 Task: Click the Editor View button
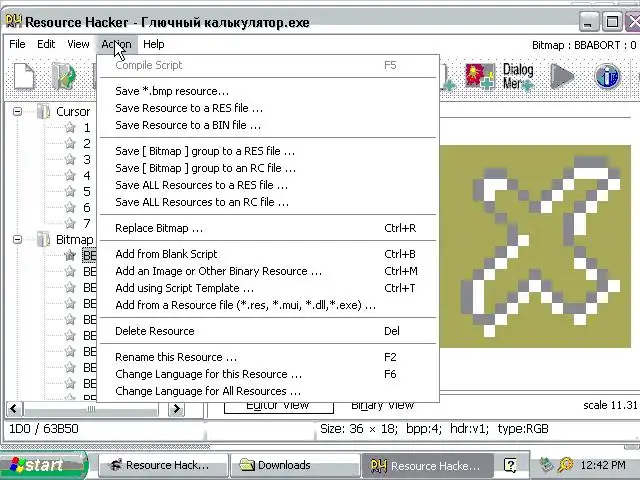pyautogui.click(x=279, y=407)
